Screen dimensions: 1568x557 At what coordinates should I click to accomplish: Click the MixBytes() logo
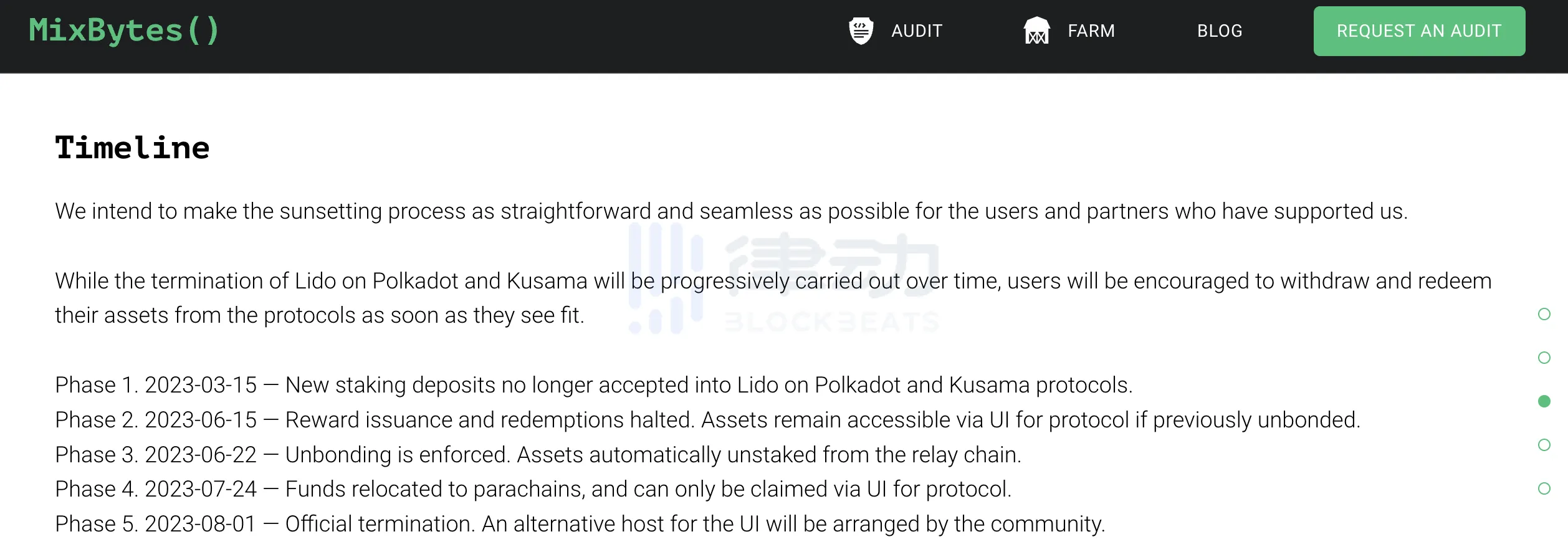tap(124, 31)
